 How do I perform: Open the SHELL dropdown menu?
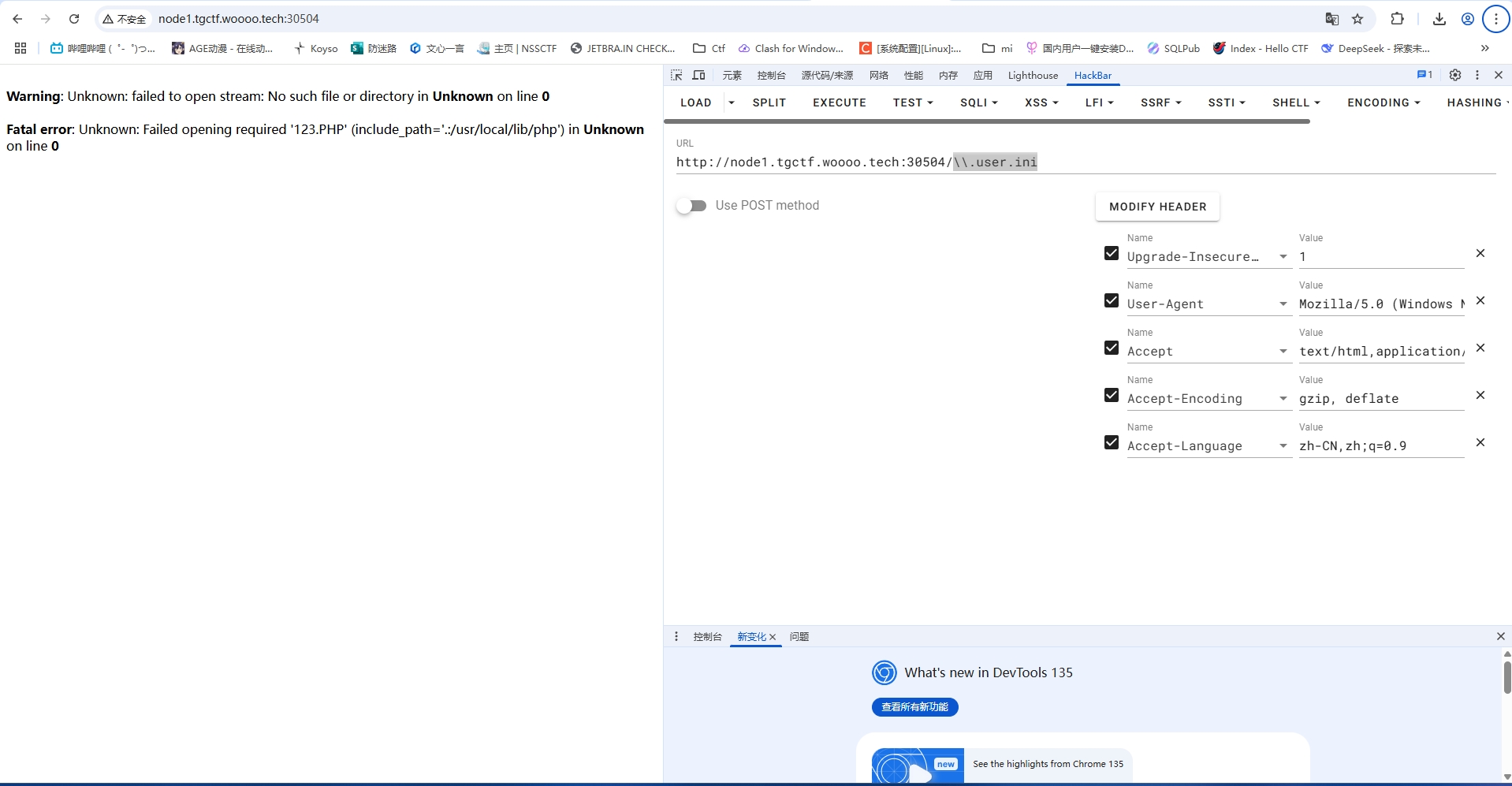[1296, 102]
